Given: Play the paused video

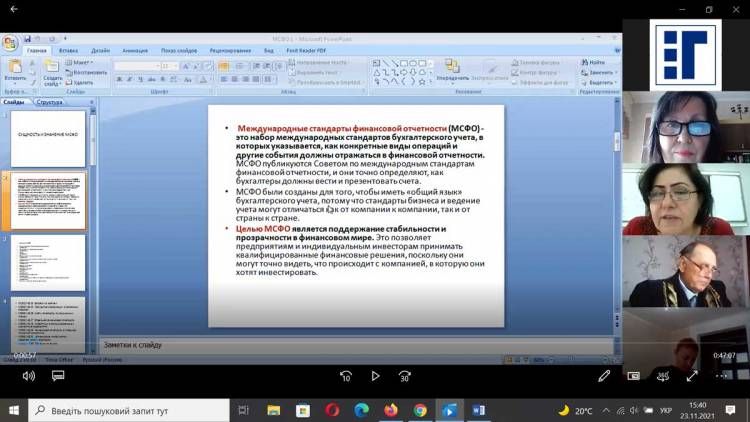Looking at the screenshot, I should [x=375, y=376].
